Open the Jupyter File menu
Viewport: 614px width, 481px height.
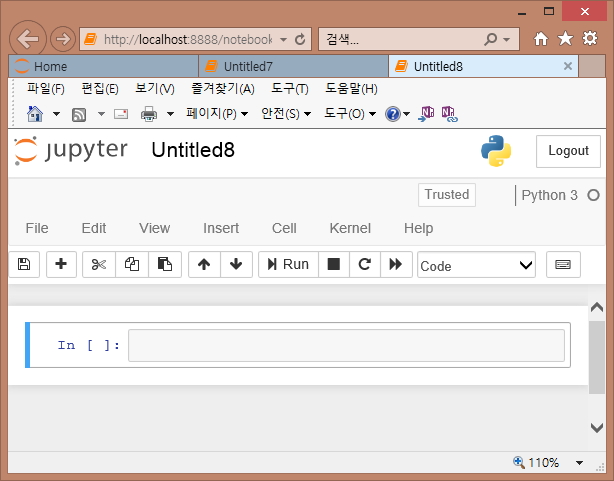pos(37,228)
